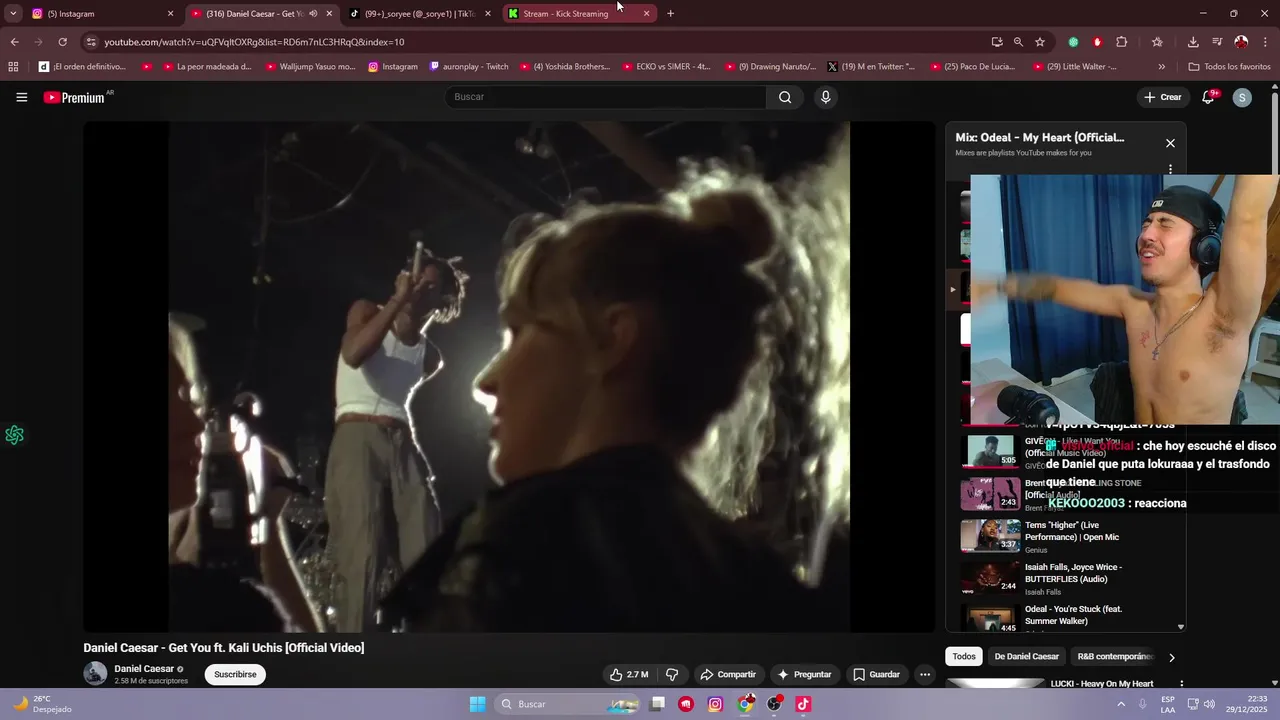The image size is (1280, 720).
Task: Open the ECKO vs SIMER bookmark
Action: click(x=666, y=67)
